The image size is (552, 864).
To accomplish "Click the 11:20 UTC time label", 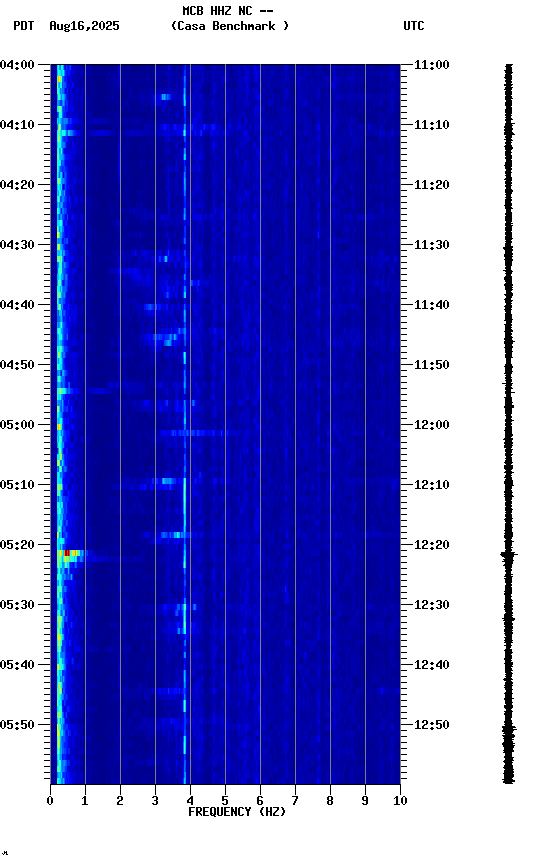I will [x=431, y=185].
